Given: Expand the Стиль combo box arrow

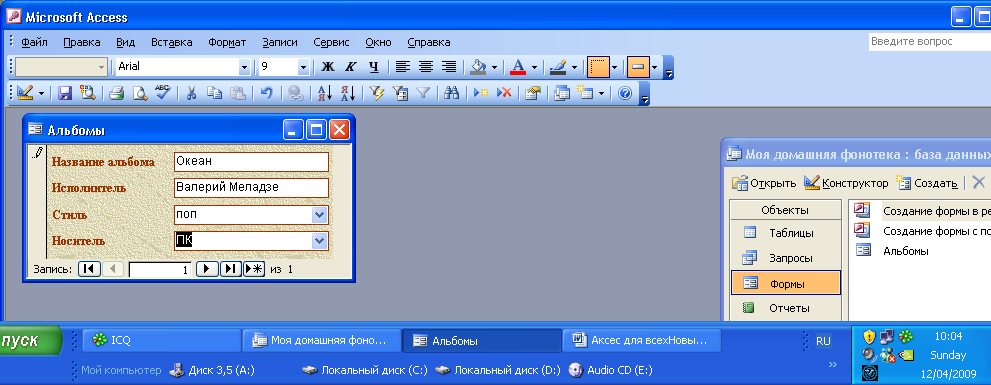Looking at the screenshot, I should coord(320,215).
